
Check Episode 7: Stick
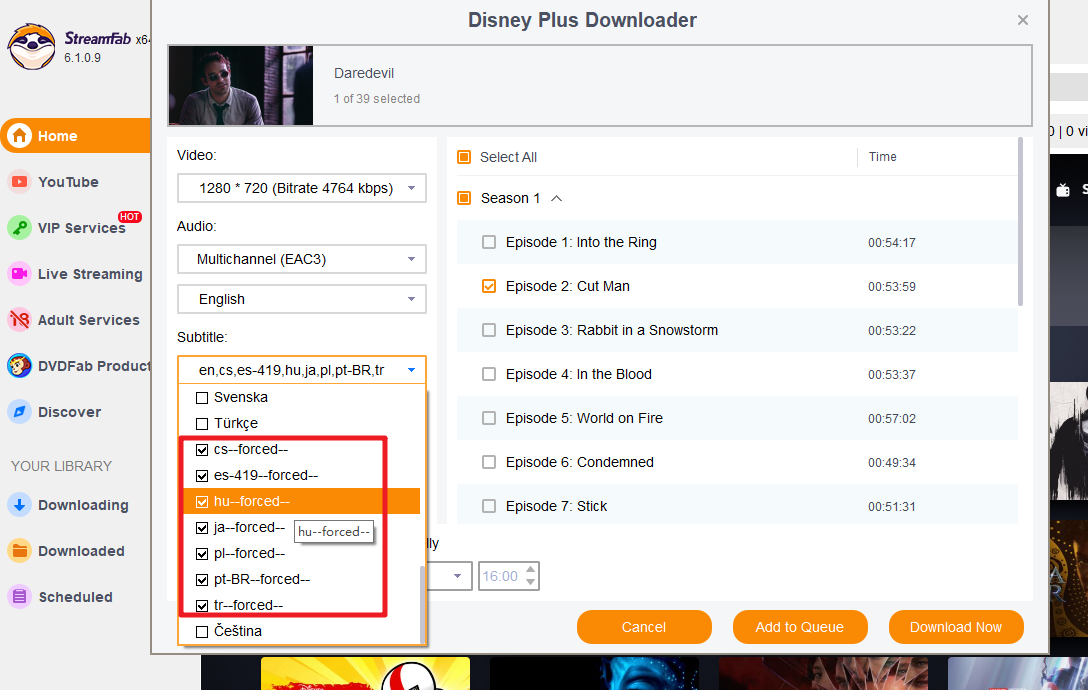tap(489, 506)
